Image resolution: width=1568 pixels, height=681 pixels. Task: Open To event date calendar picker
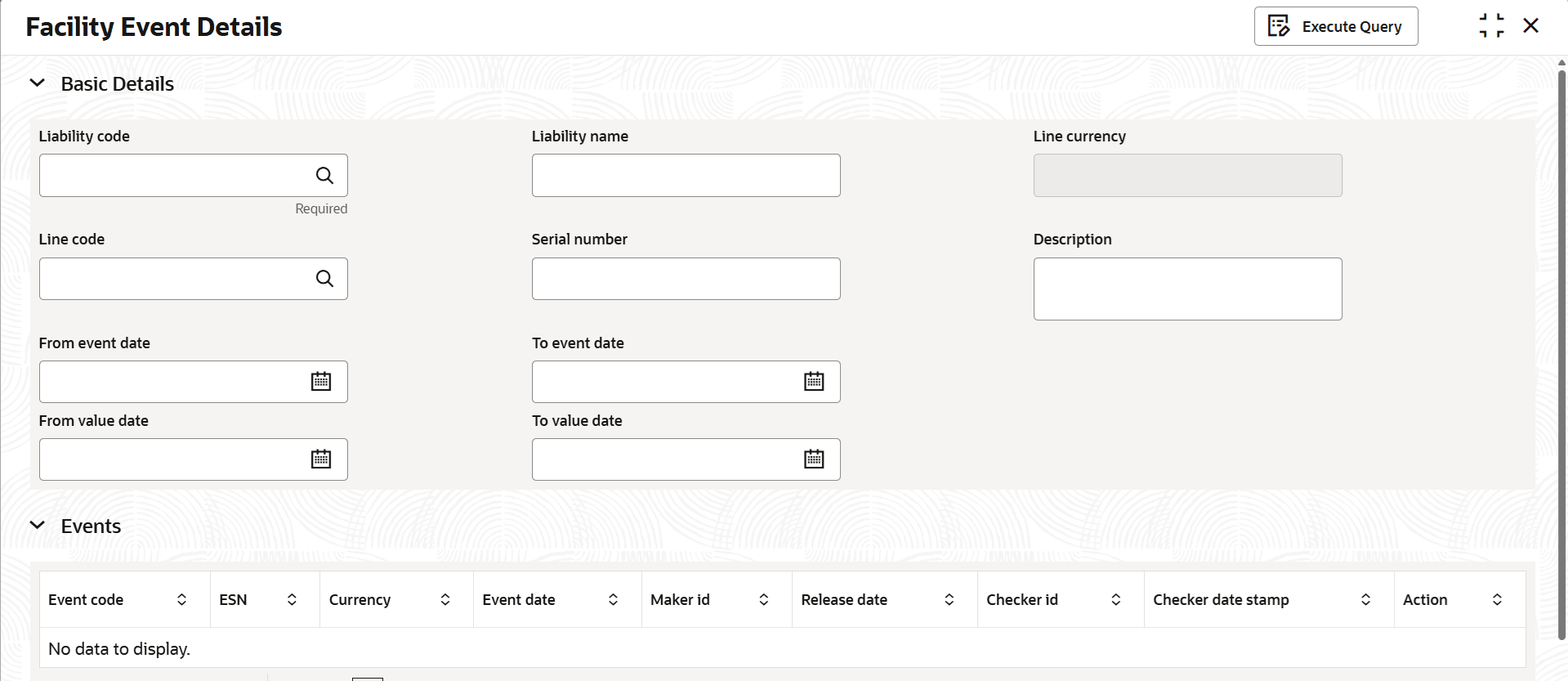tap(814, 382)
